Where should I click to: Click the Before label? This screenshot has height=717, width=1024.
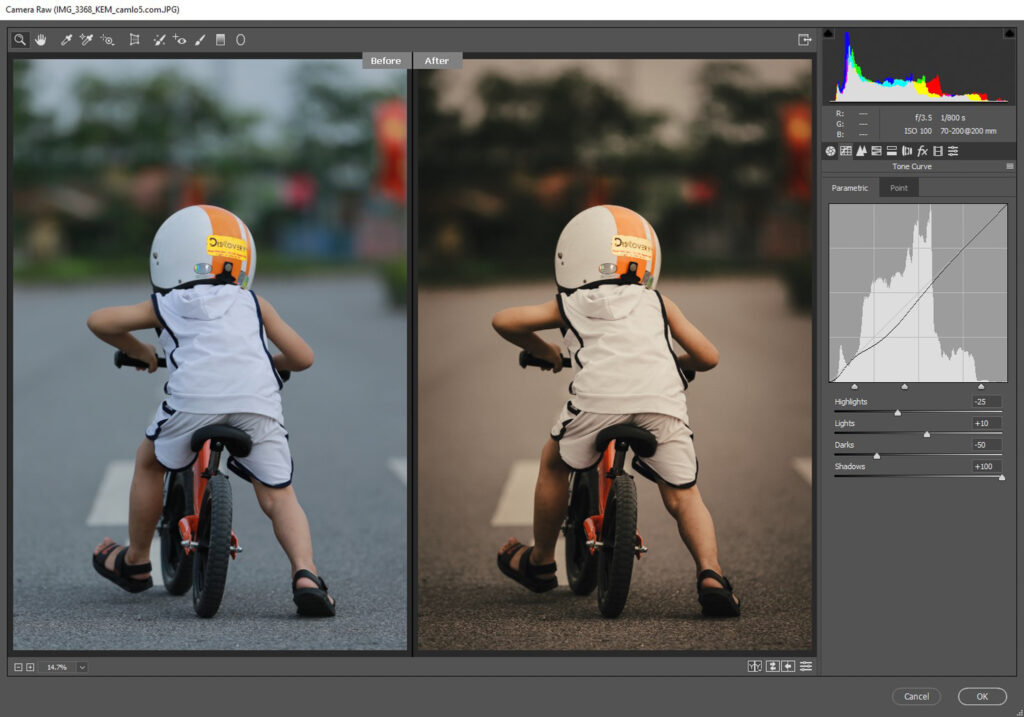(386, 61)
